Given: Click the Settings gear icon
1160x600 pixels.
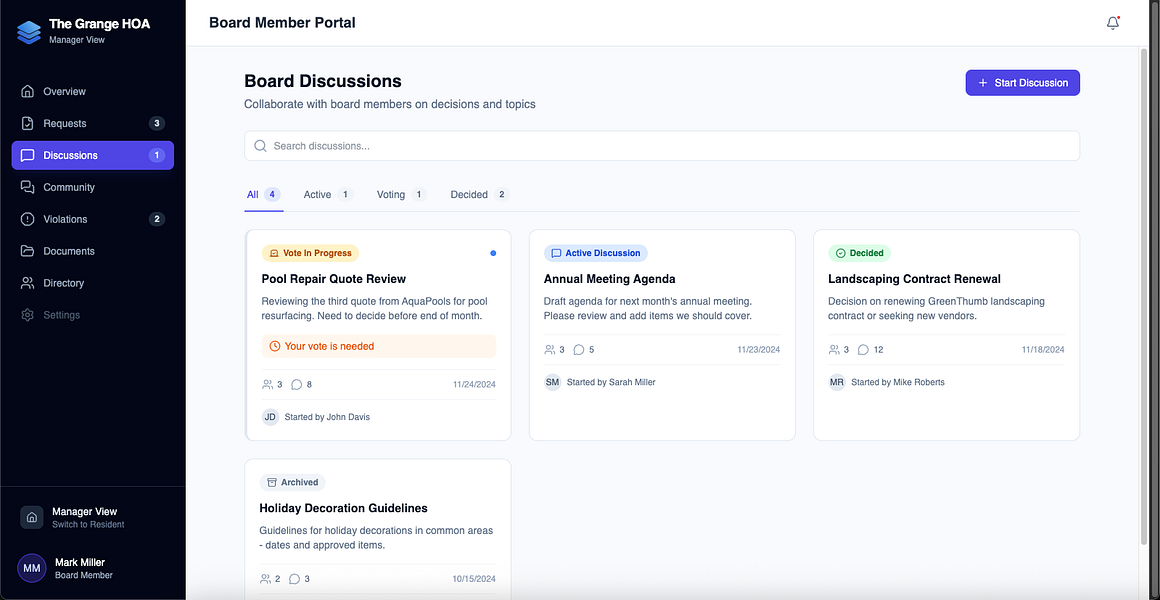Looking at the screenshot, I should [x=27, y=314].
